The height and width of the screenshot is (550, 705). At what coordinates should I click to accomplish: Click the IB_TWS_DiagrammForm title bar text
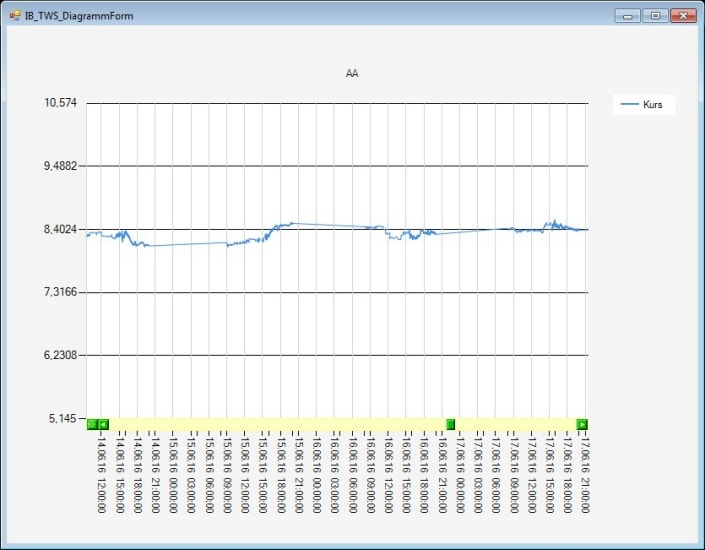[x=79, y=16]
